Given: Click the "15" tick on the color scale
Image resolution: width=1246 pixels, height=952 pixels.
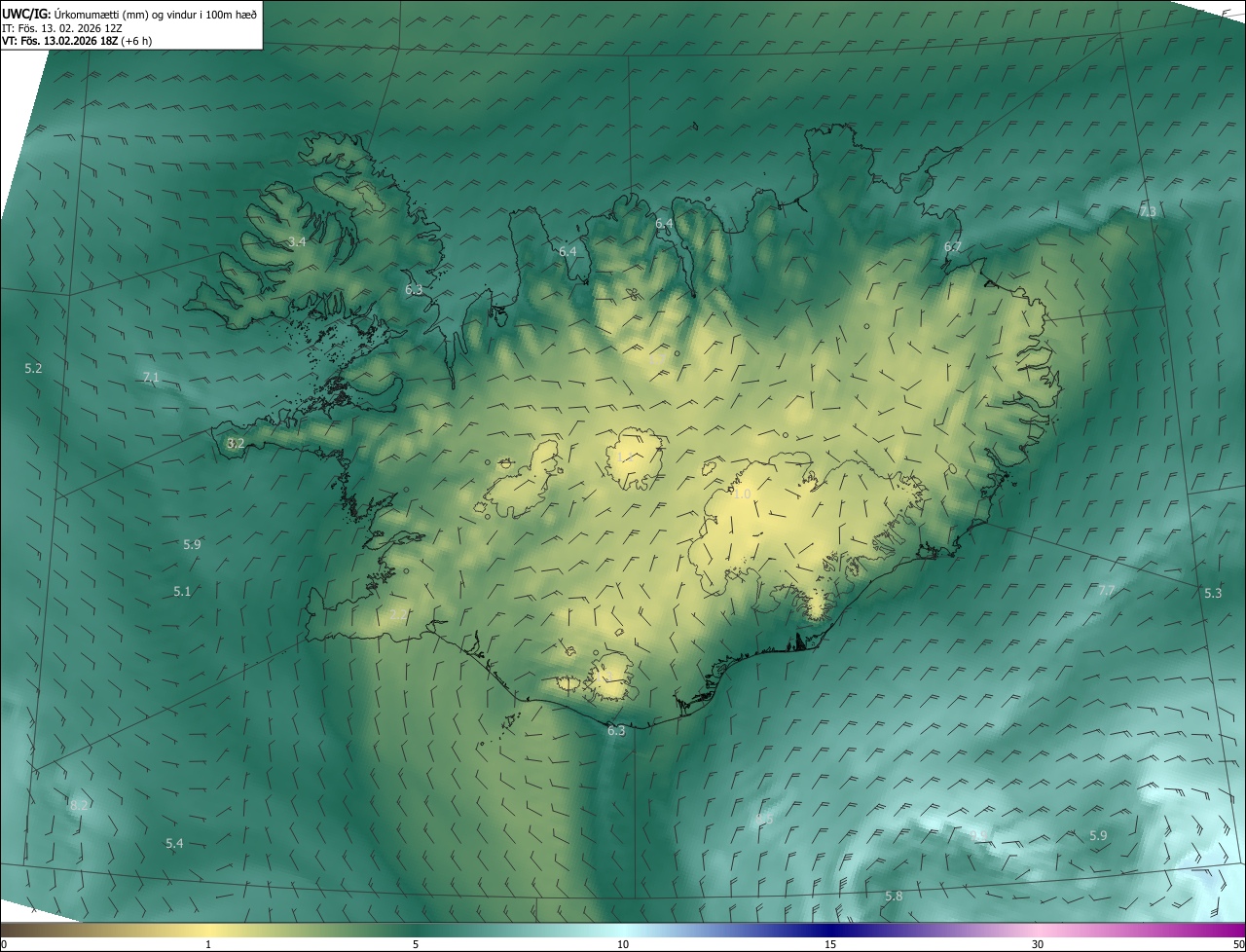Looking at the screenshot, I should click(830, 945).
